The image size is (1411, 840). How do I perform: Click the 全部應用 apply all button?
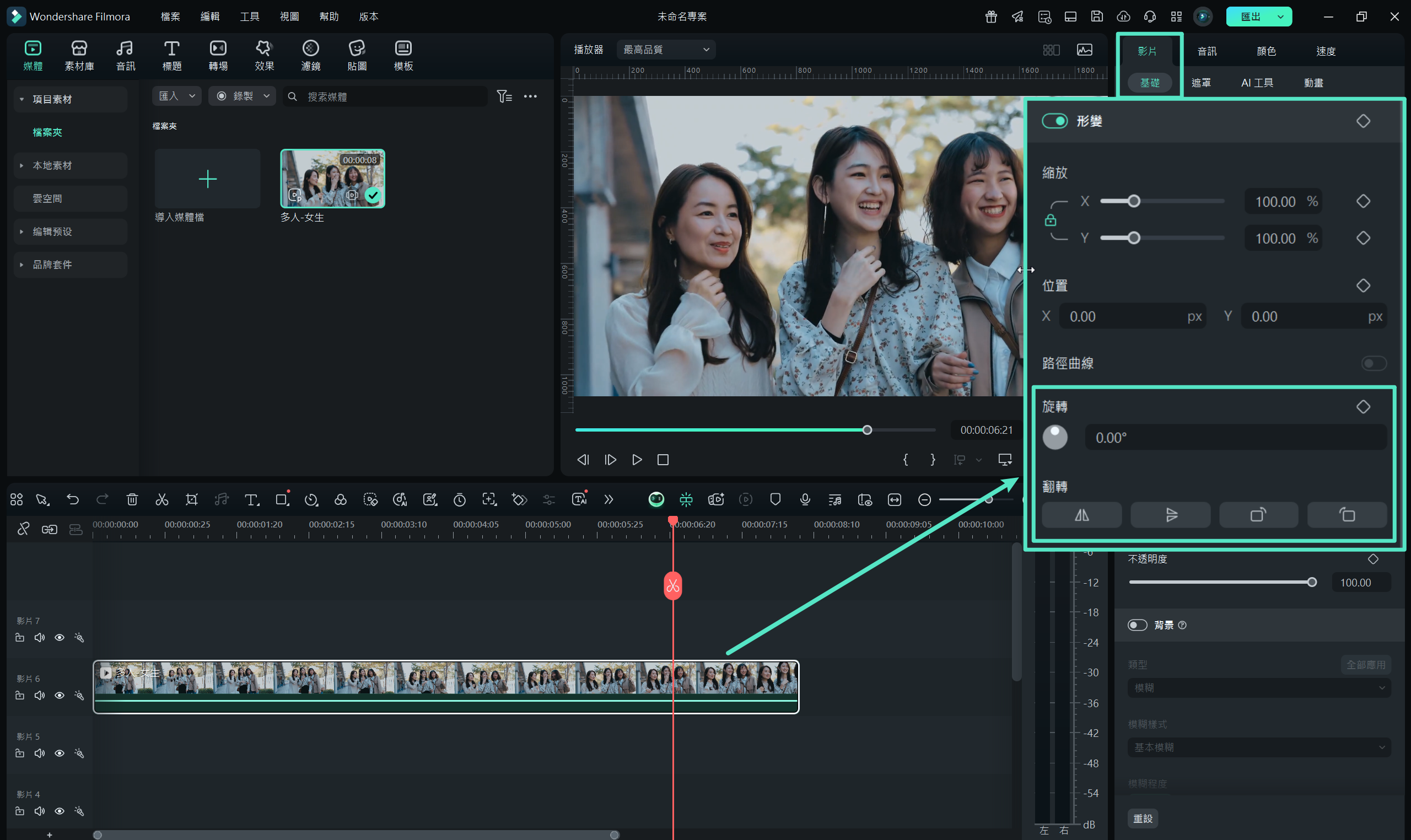[x=1366, y=665]
